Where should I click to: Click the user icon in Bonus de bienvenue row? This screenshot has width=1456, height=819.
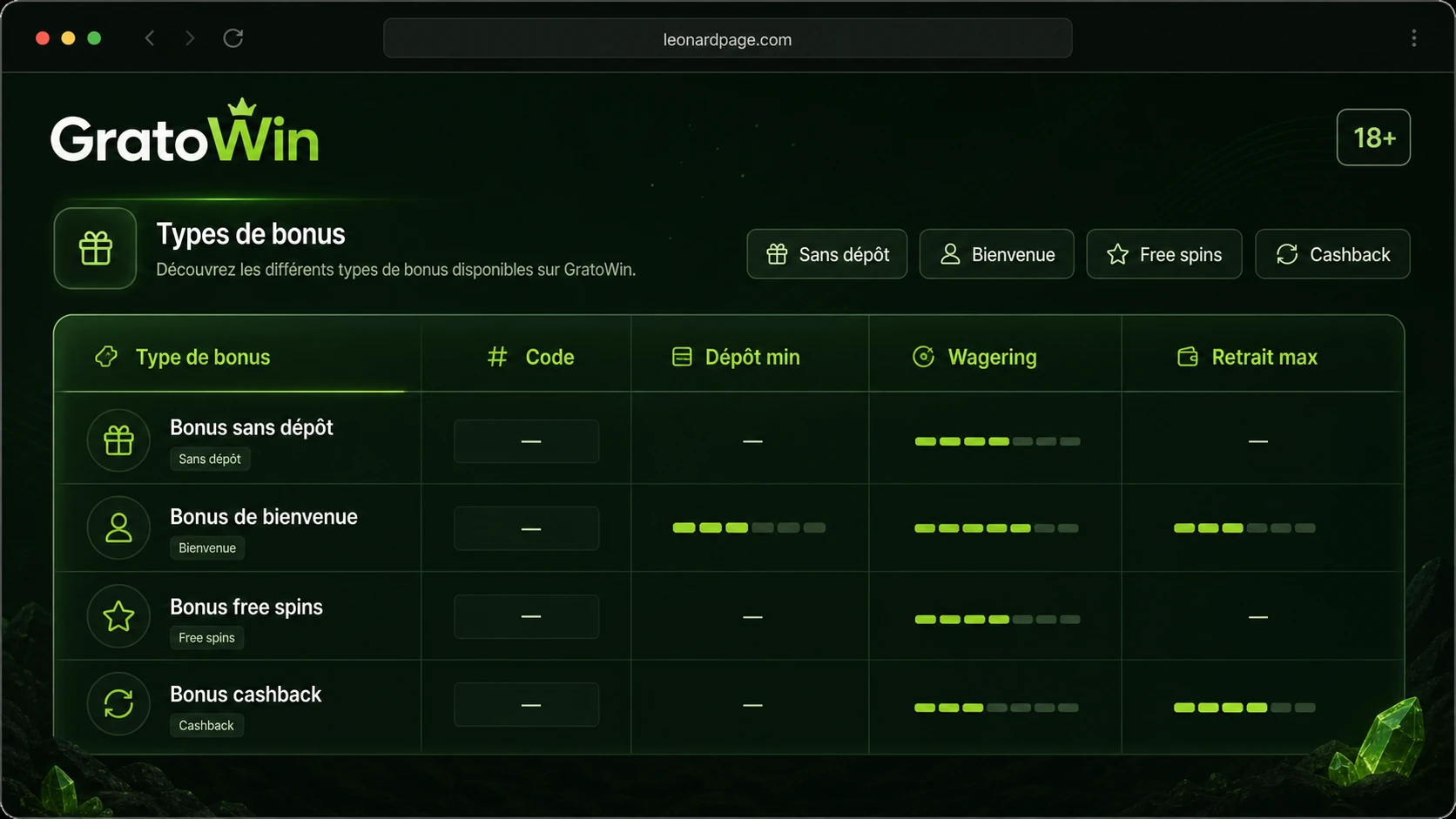118,528
